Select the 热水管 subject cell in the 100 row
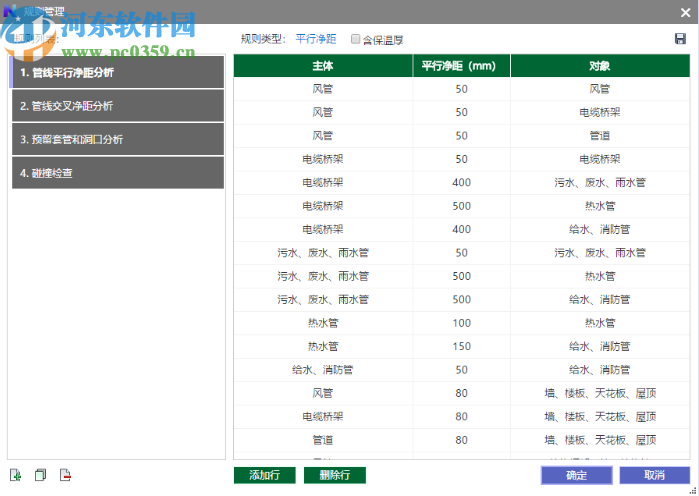This screenshot has height=496, width=699. (x=323, y=323)
